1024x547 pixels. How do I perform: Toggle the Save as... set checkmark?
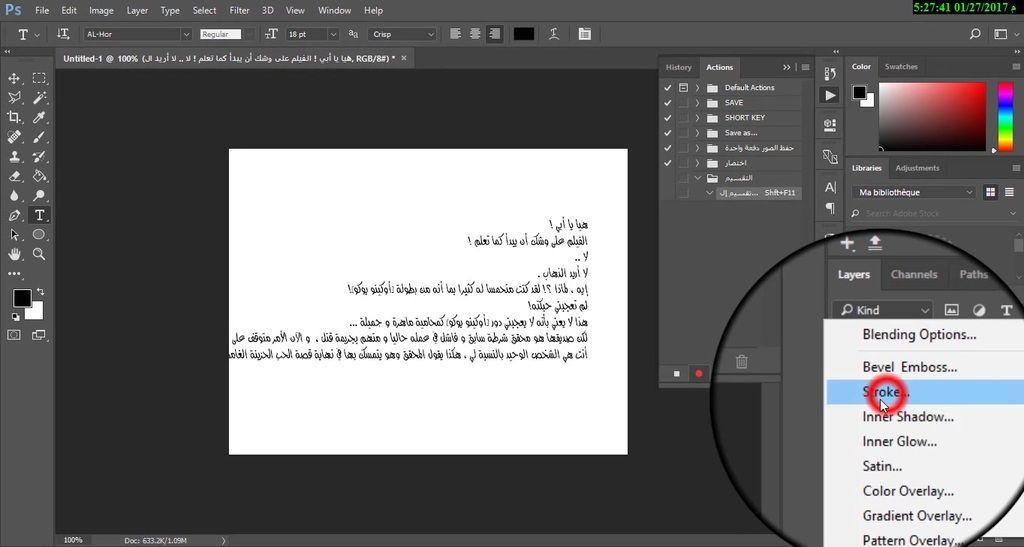[667, 133]
